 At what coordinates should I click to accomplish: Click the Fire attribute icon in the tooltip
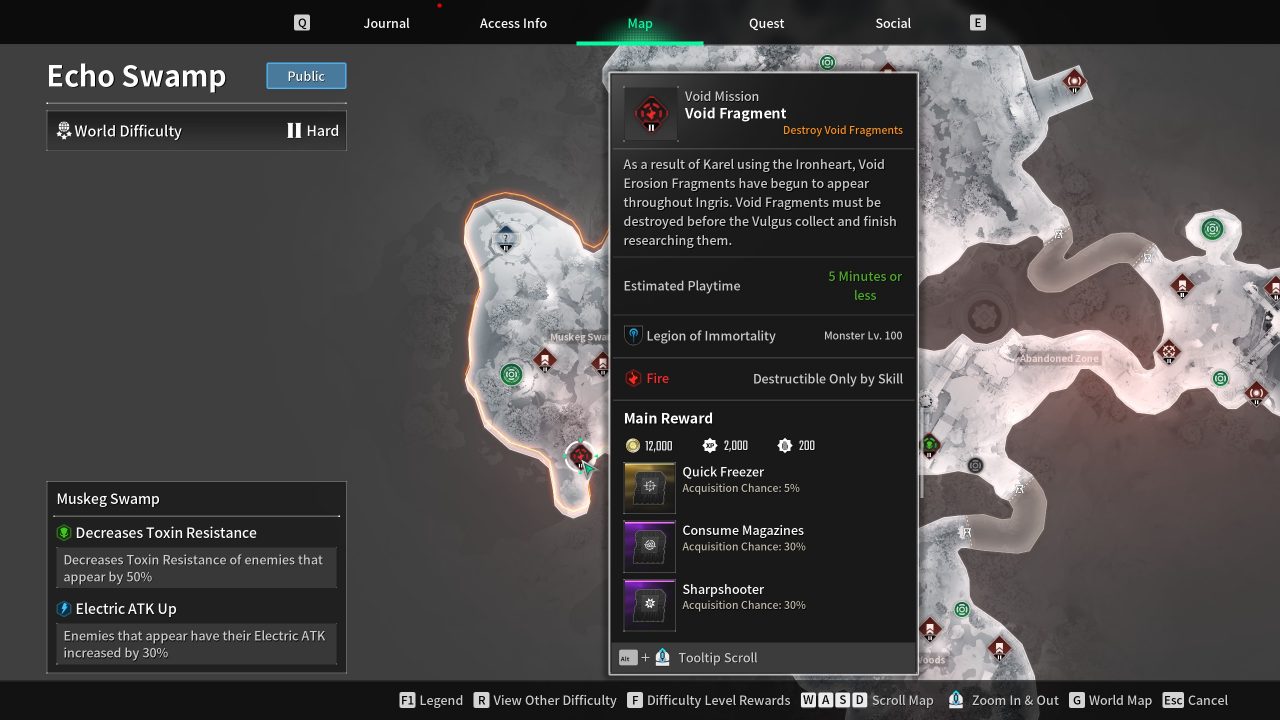(x=633, y=378)
